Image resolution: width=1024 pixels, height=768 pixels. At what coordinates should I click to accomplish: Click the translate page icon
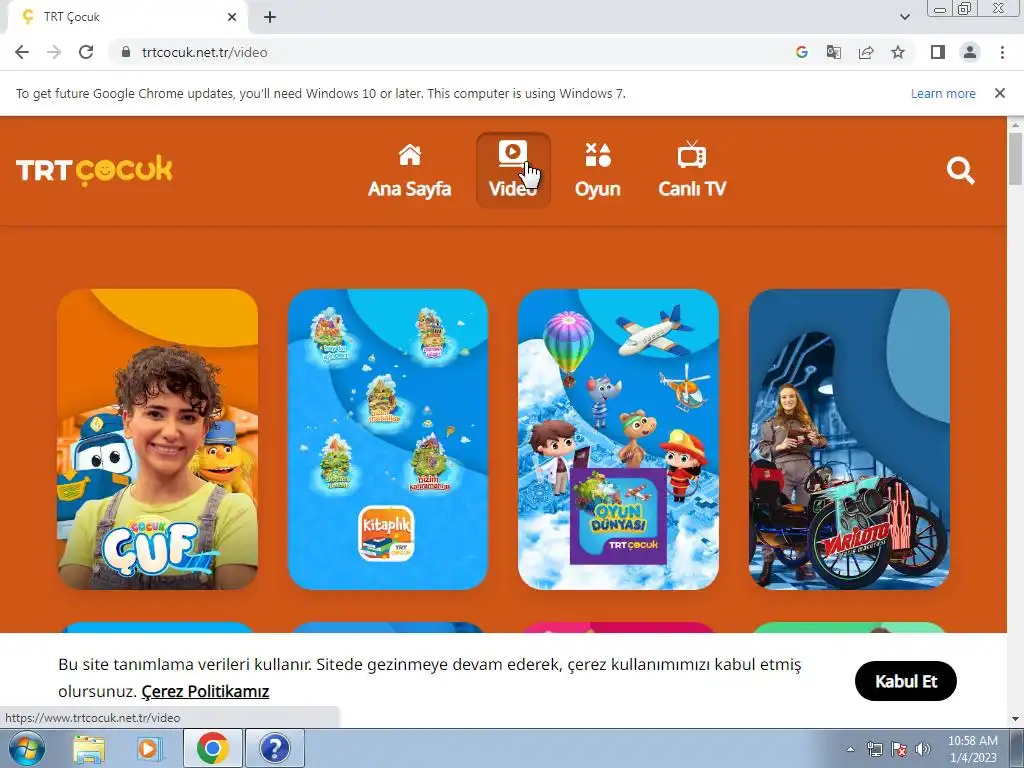tap(834, 52)
